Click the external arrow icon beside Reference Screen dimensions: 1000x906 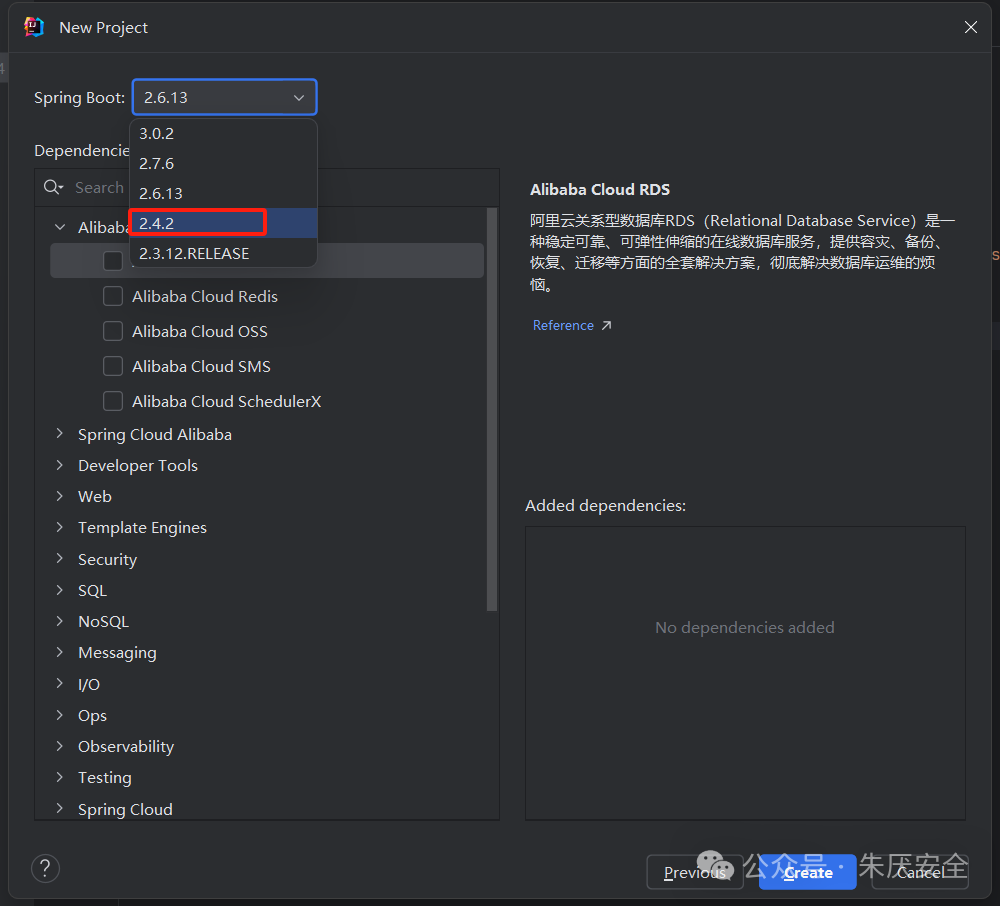(607, 325)
